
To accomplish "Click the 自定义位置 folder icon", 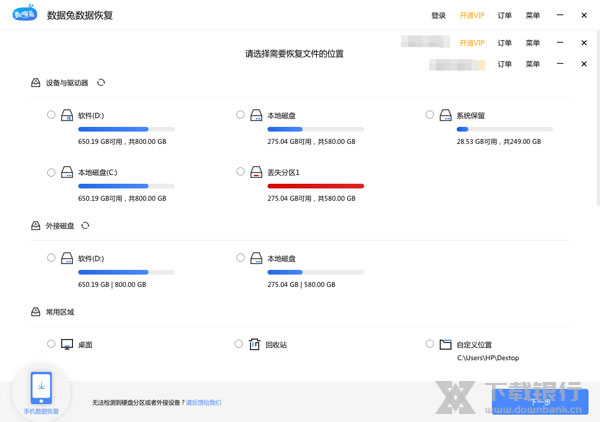I will (445, 344).
